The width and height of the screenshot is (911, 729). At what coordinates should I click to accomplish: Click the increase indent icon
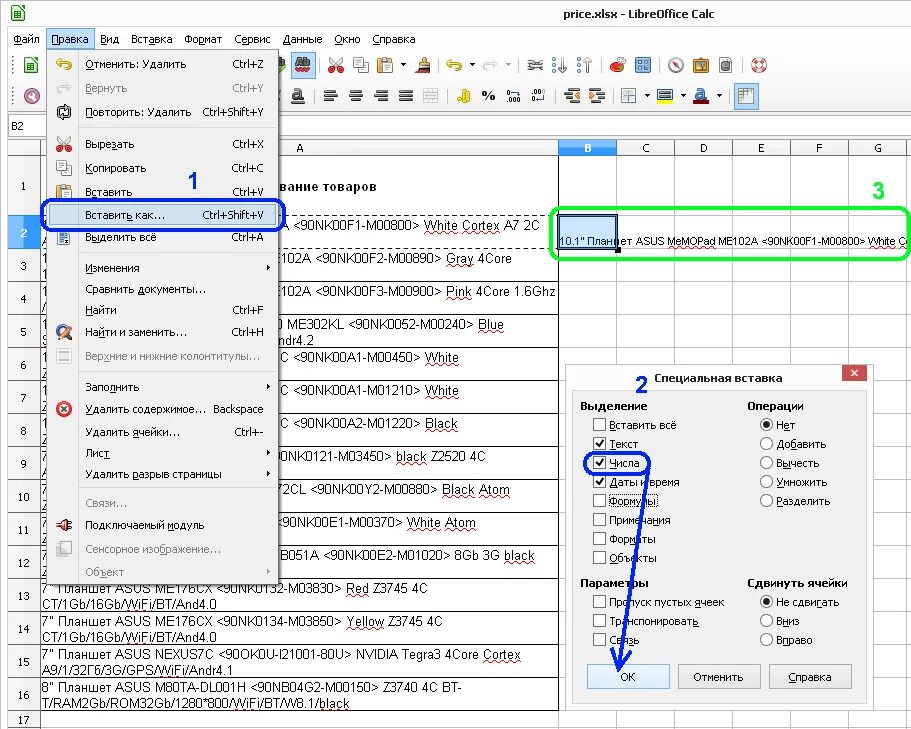click(597, 96)
